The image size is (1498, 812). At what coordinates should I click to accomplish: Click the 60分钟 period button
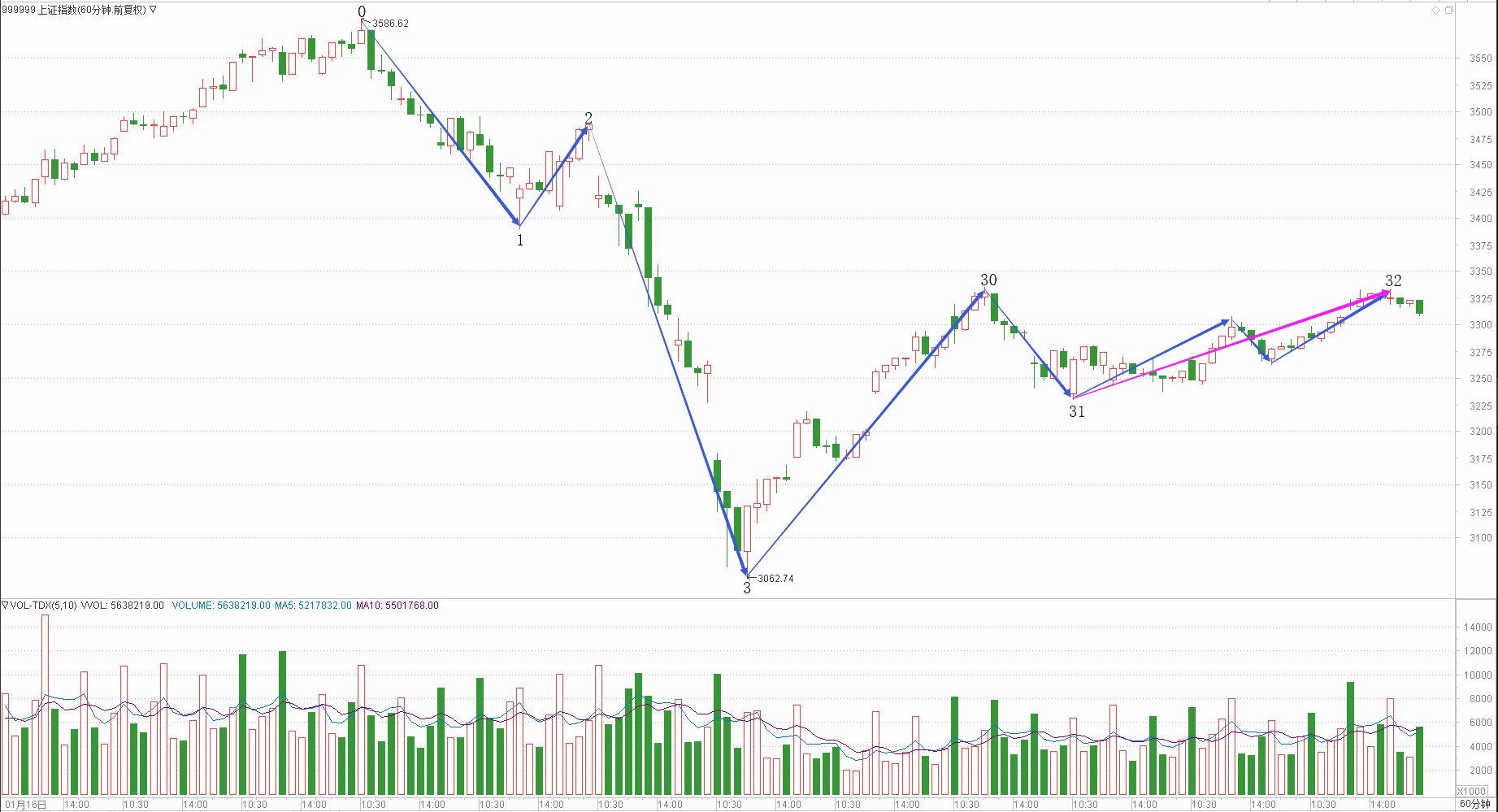tap(1475, 804)
